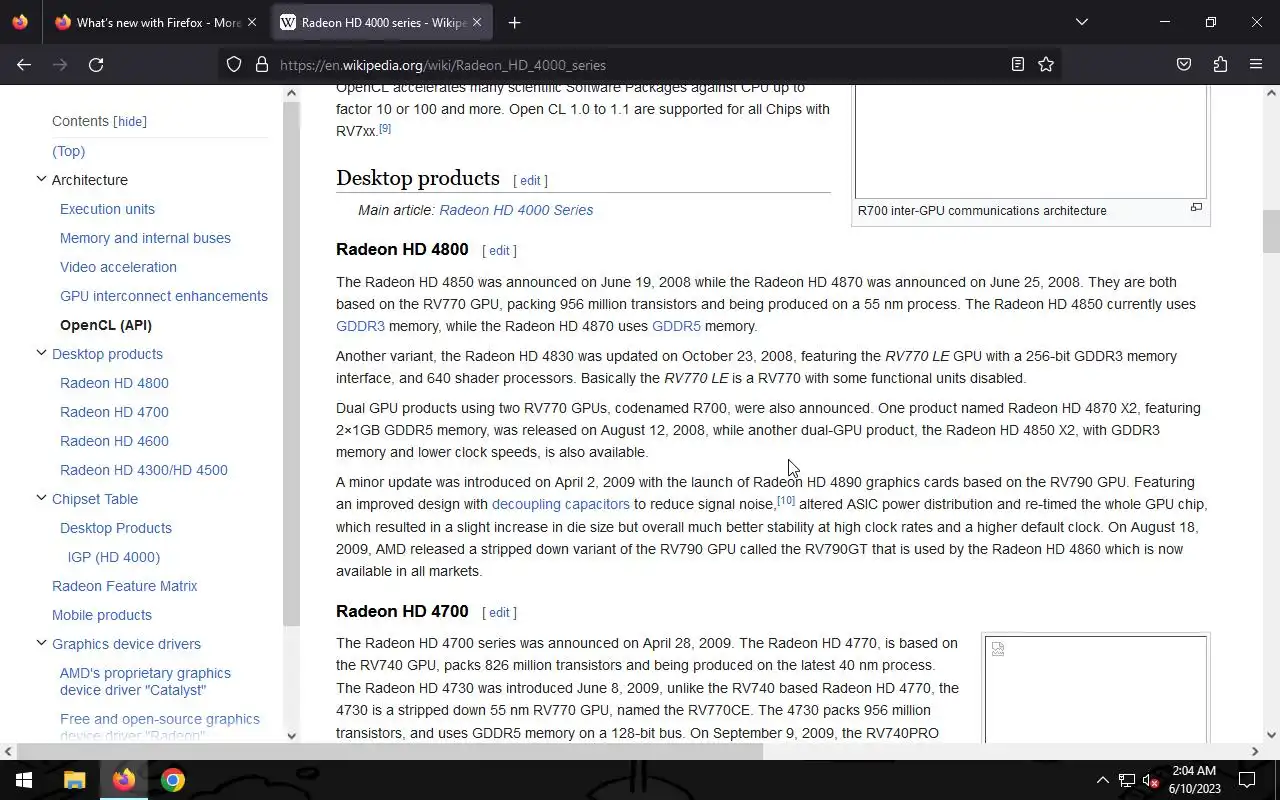Open citation reference [10]

point(786,500)
